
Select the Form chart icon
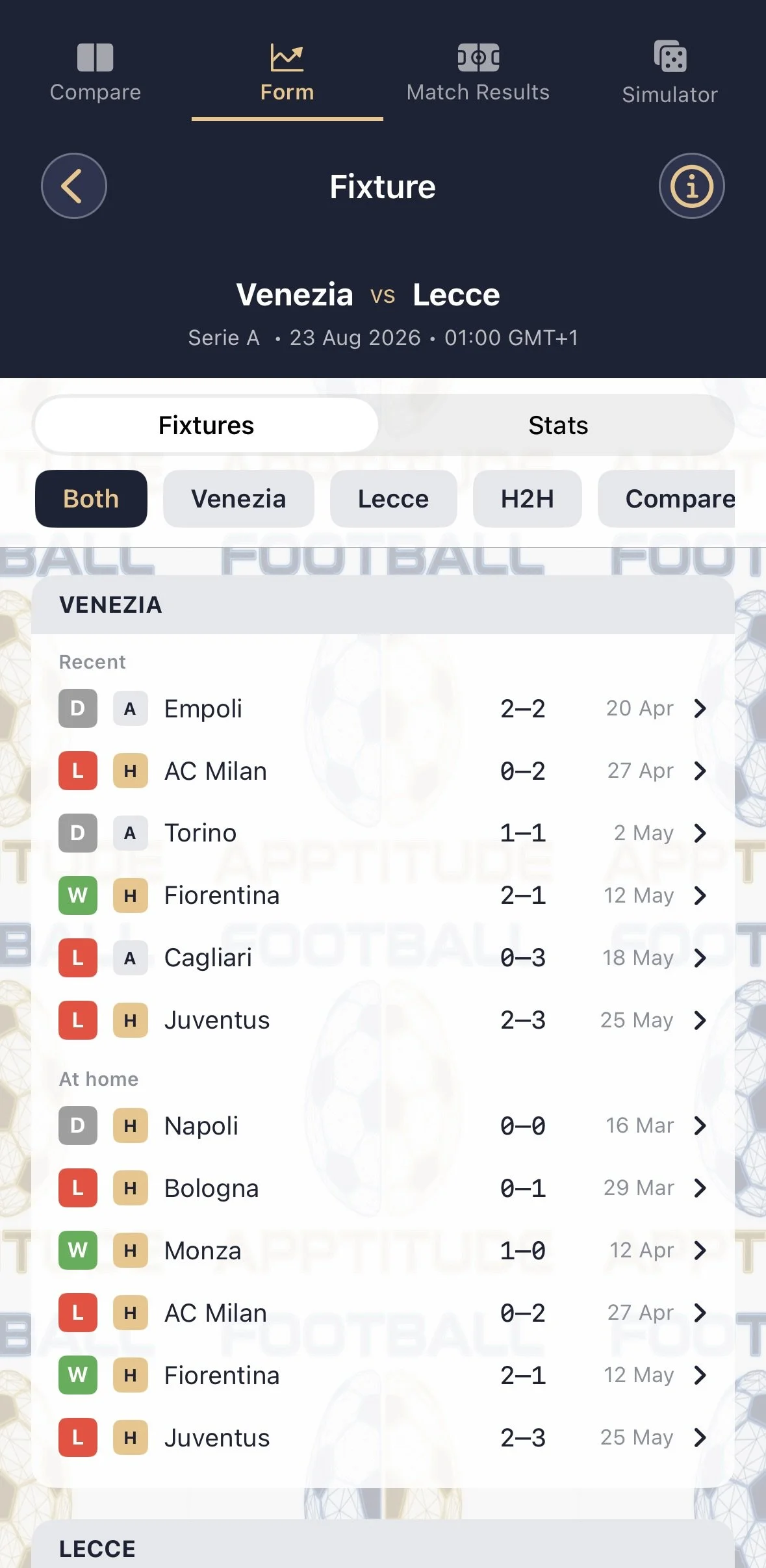[287, 57]
